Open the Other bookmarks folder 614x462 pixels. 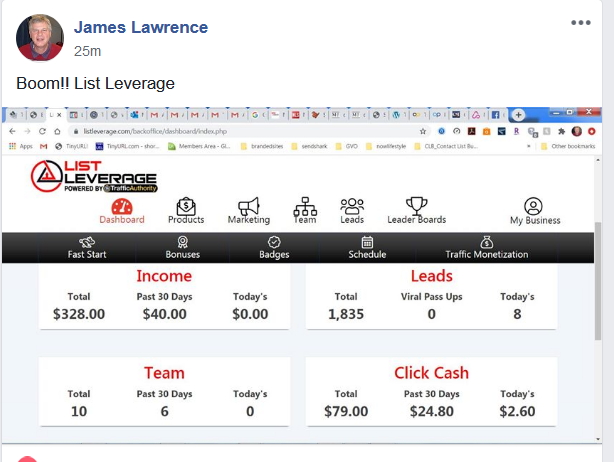point(568,146)
